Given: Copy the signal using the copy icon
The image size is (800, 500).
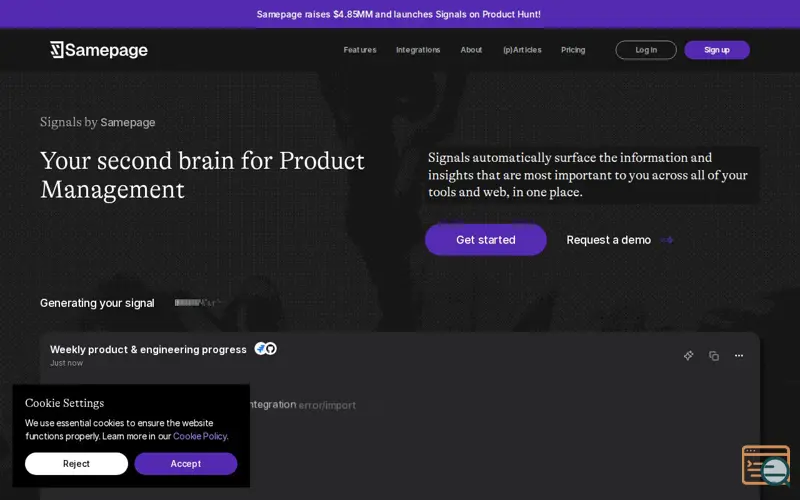Looking at the screenshot, I should click(714, 356).
